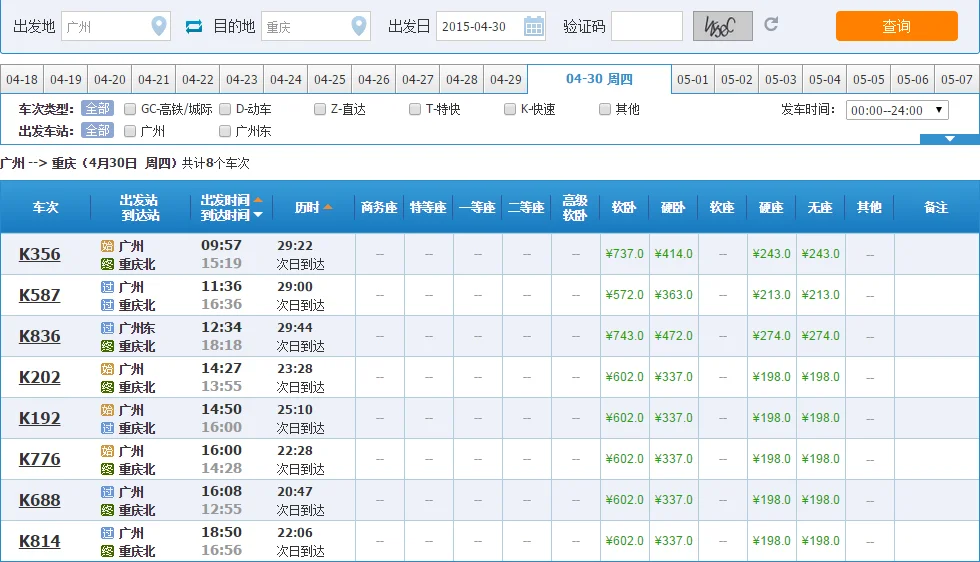Click K776 terminal icon beside 重庆北

pyautogui.click(x=108, y=469)
